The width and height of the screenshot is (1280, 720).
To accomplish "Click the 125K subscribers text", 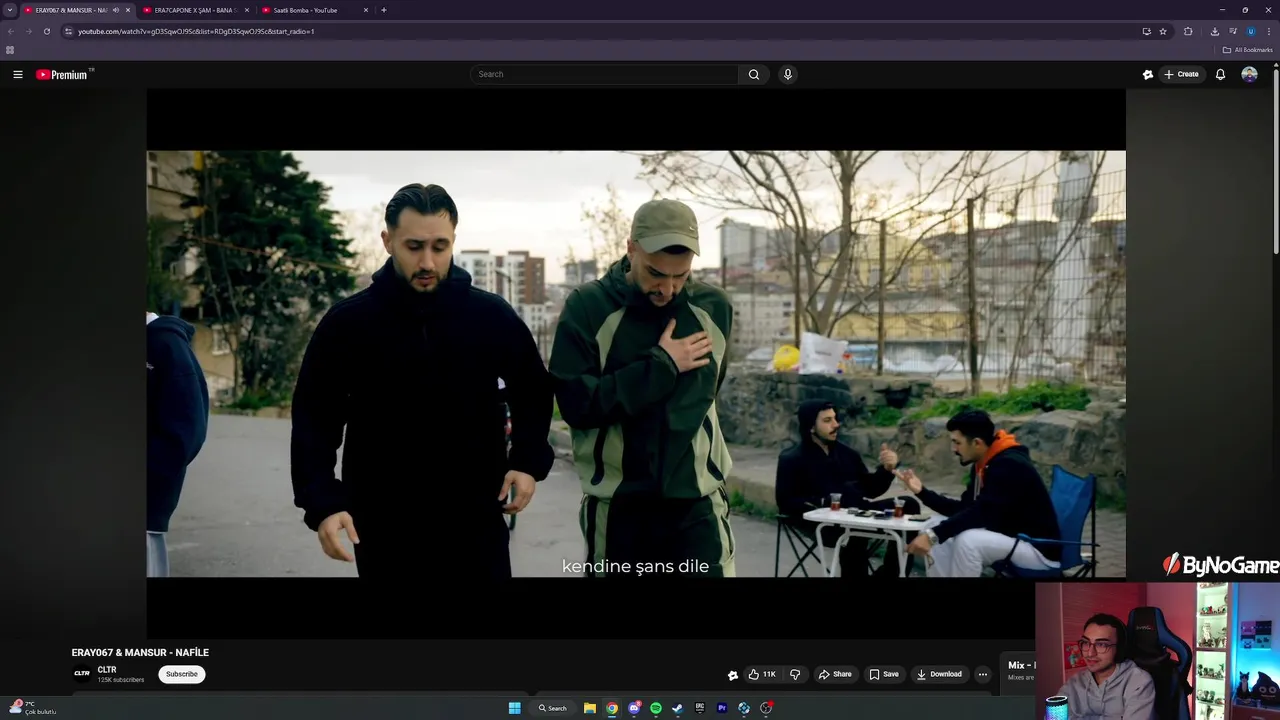I will pyautogui.click(x=121, y=680).
